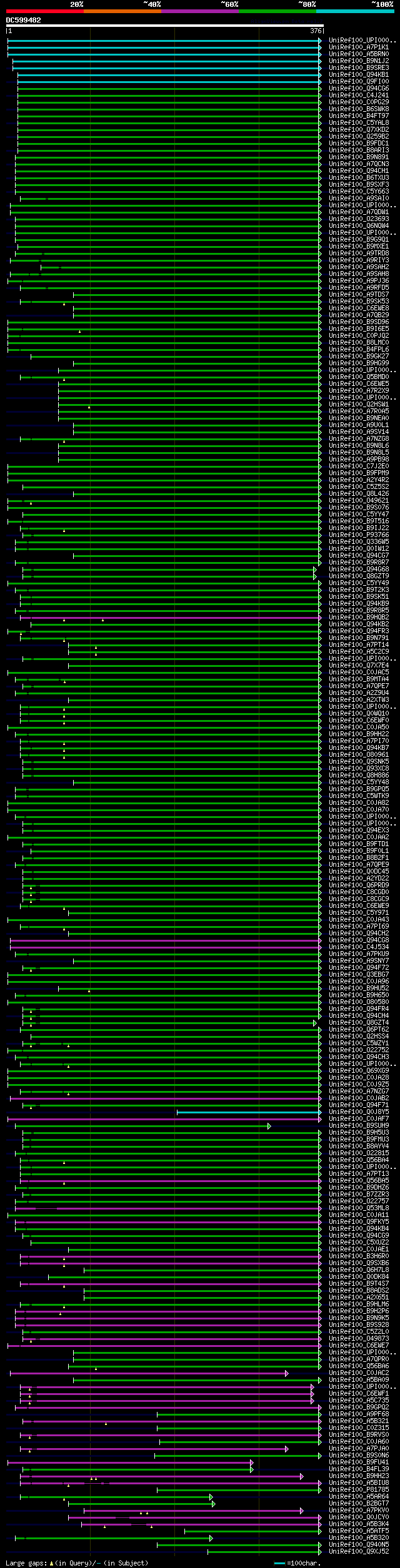Open the UniRef100_A9RIY3 hit
Image resolution: width=400 pixels, height=1568 pixels.
[x=359, y=260]
